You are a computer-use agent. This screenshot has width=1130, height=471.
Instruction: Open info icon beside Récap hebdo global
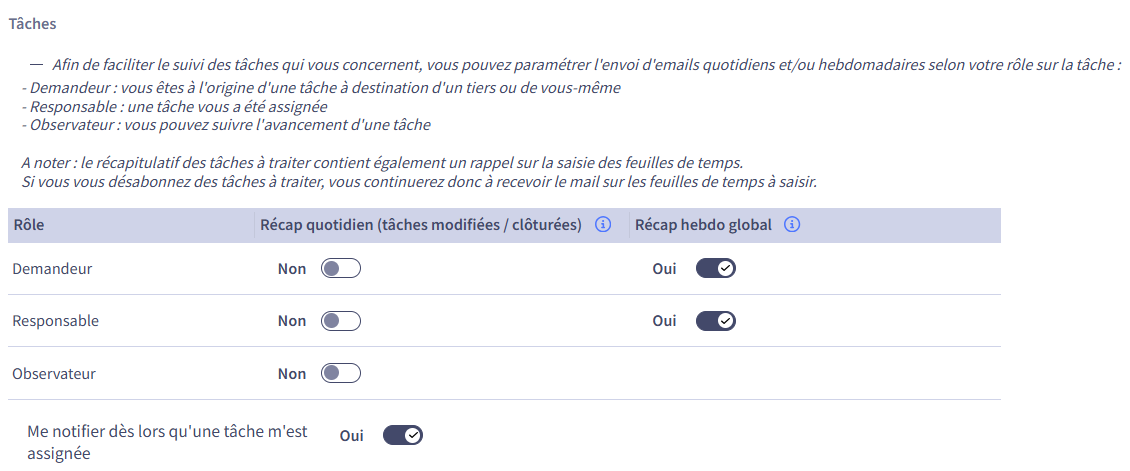(x=792, y=225)
